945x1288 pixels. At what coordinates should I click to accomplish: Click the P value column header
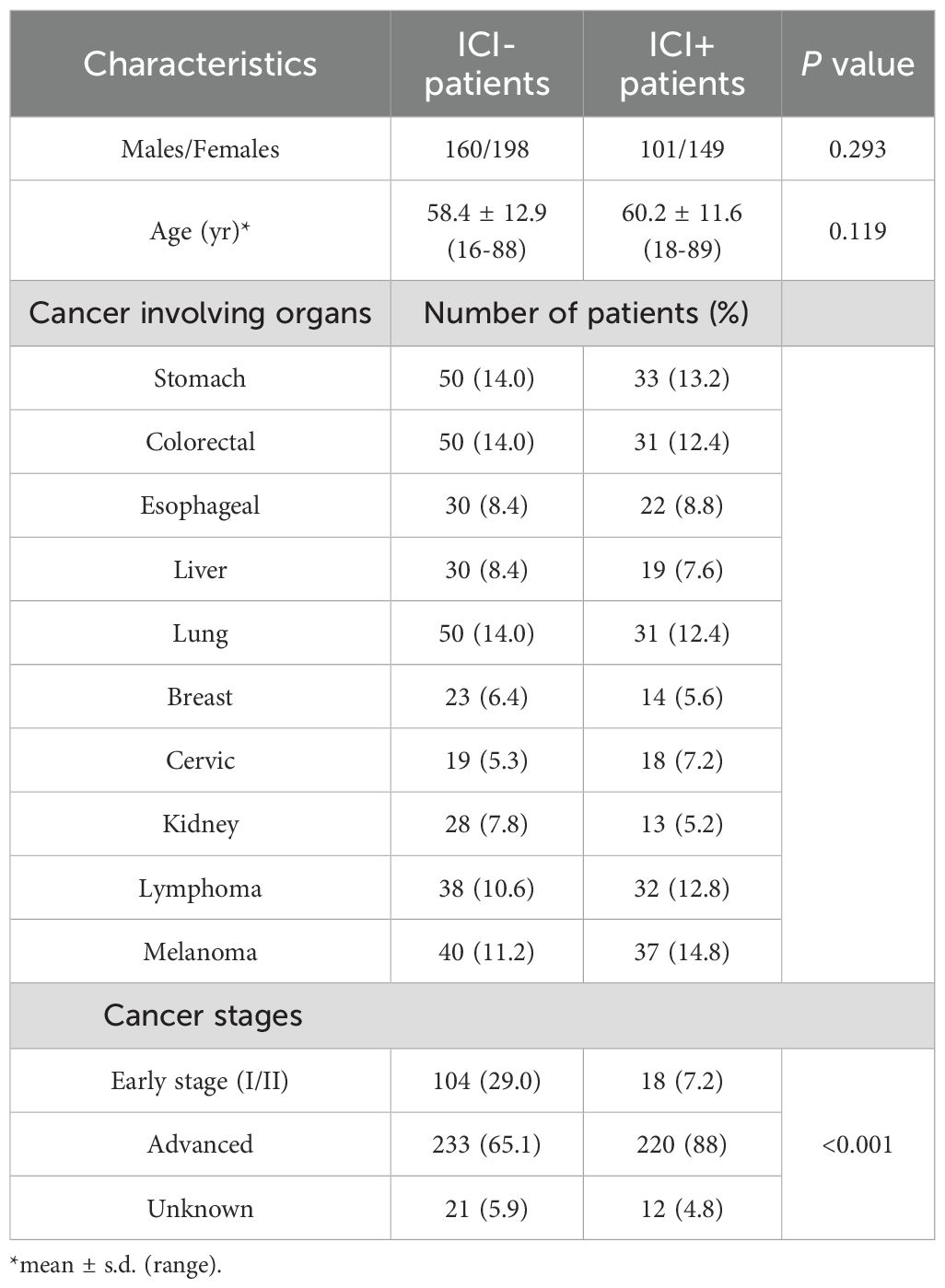pyautogui.click(x=857, y=64)
